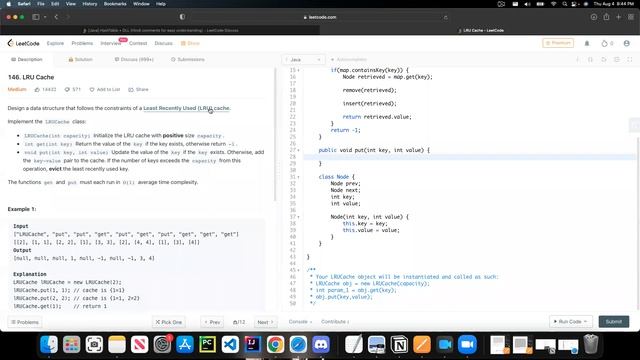Collapse the comment fold at line 45

[298, 270]
